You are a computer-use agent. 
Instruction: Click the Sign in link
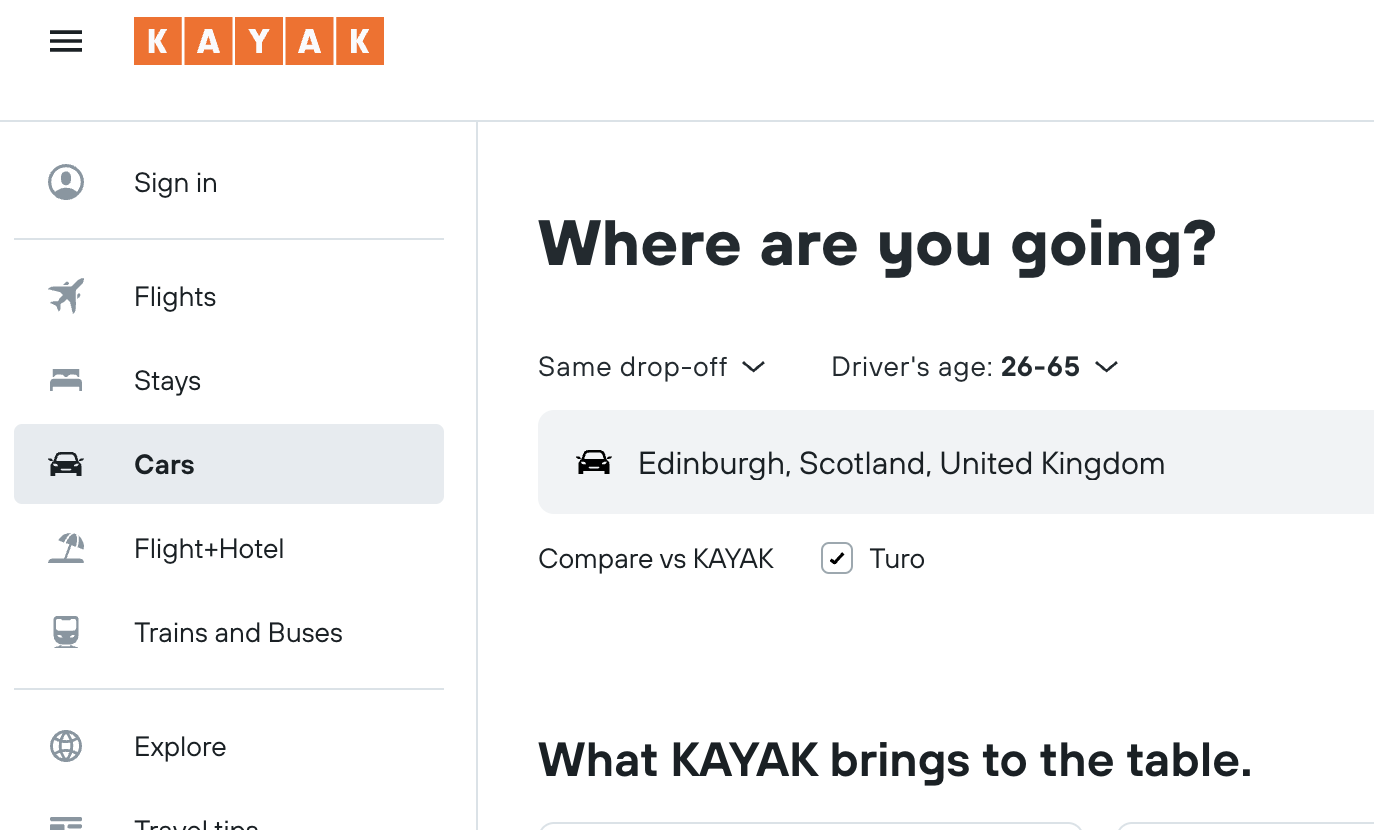point(229,182)
